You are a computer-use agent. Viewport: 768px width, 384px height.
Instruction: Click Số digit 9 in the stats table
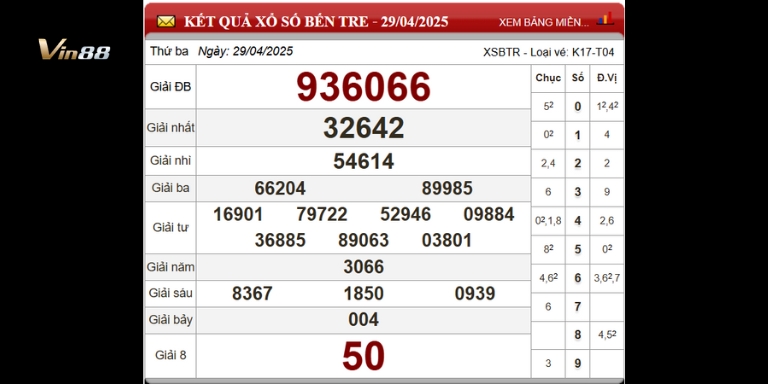point(577,363)
